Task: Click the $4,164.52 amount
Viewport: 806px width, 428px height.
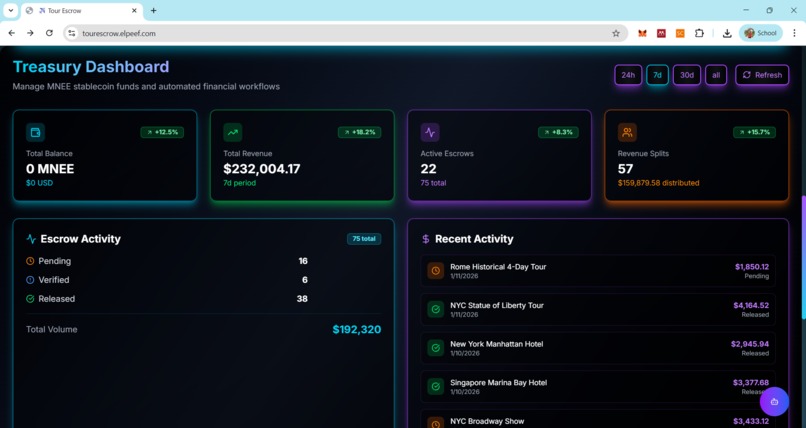Action: [751, 305]
